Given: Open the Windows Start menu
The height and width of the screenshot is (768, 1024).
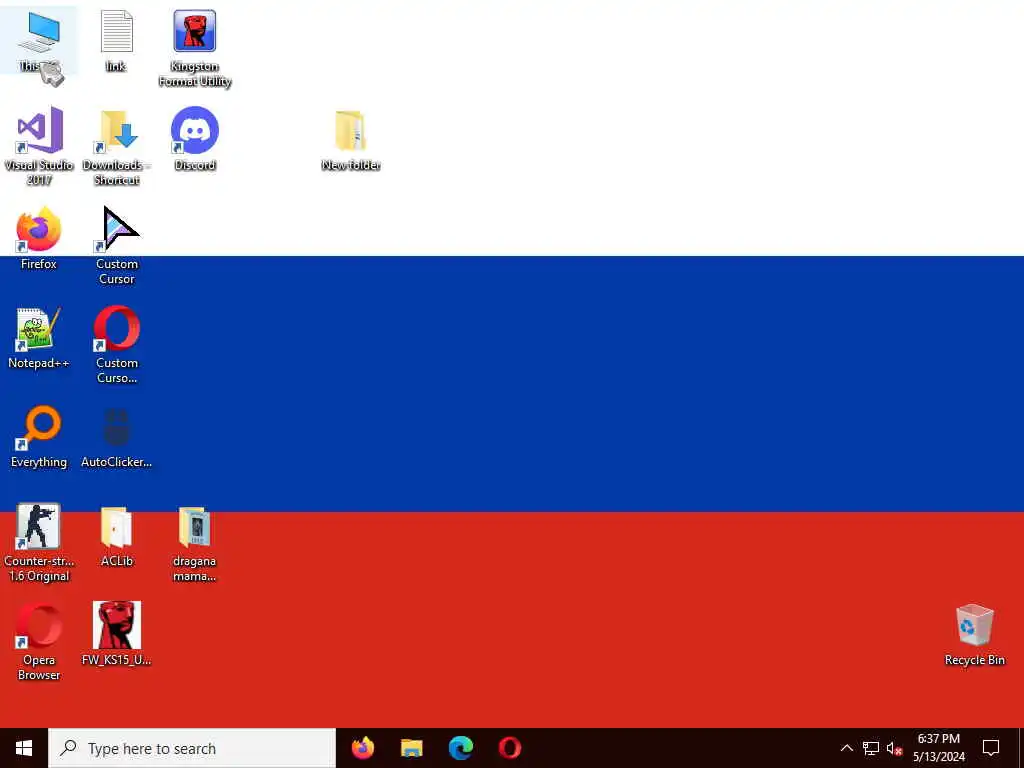Looking at the screenshot, I should click(x=24, y=748).
